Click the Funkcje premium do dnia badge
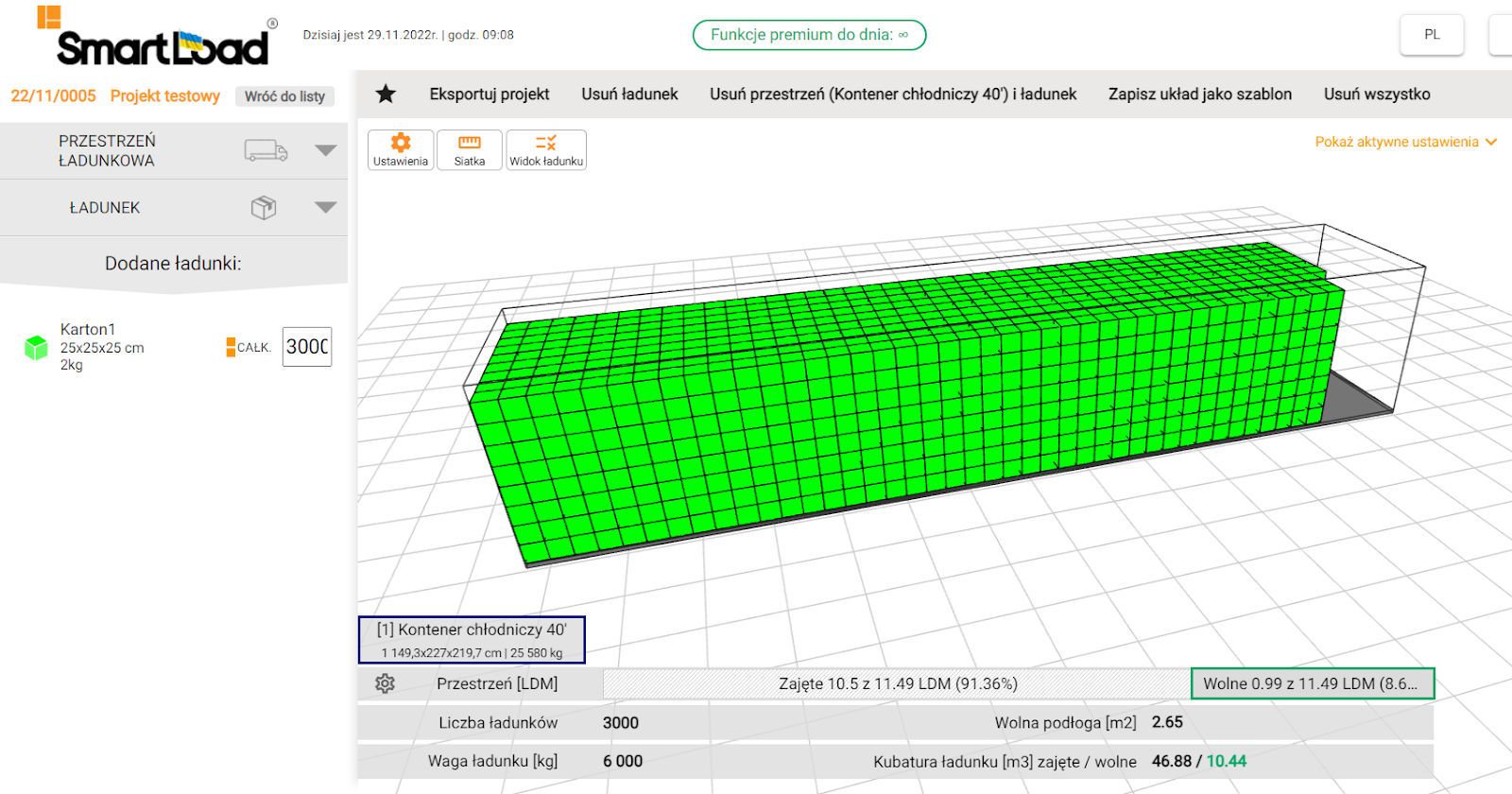 (809, 35)
